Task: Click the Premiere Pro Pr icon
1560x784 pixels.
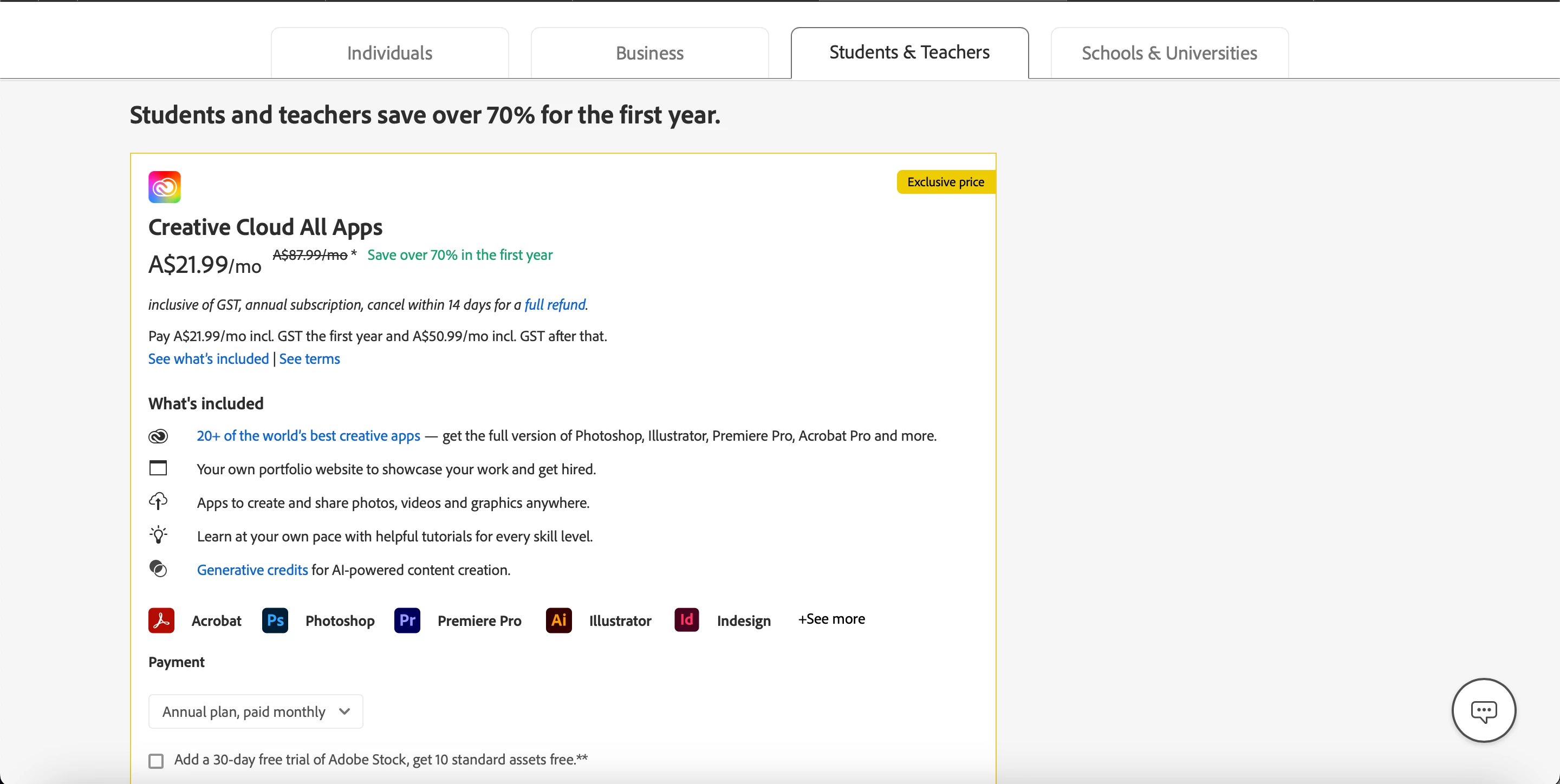Action: pos(407,620)
